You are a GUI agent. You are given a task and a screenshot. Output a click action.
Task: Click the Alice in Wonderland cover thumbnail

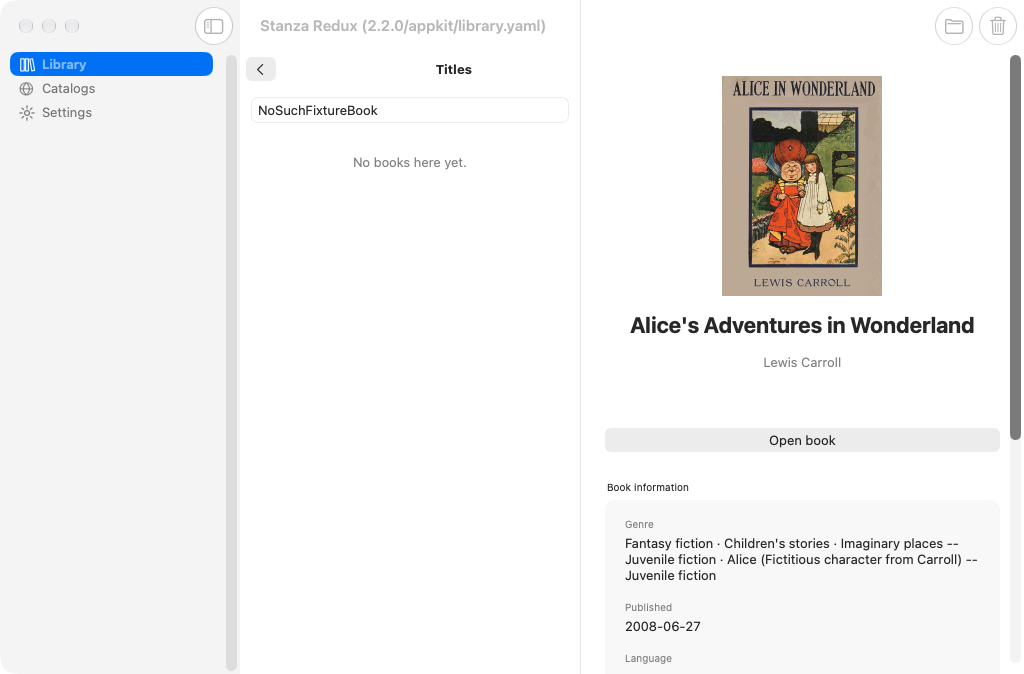click(x=801, y=186)
